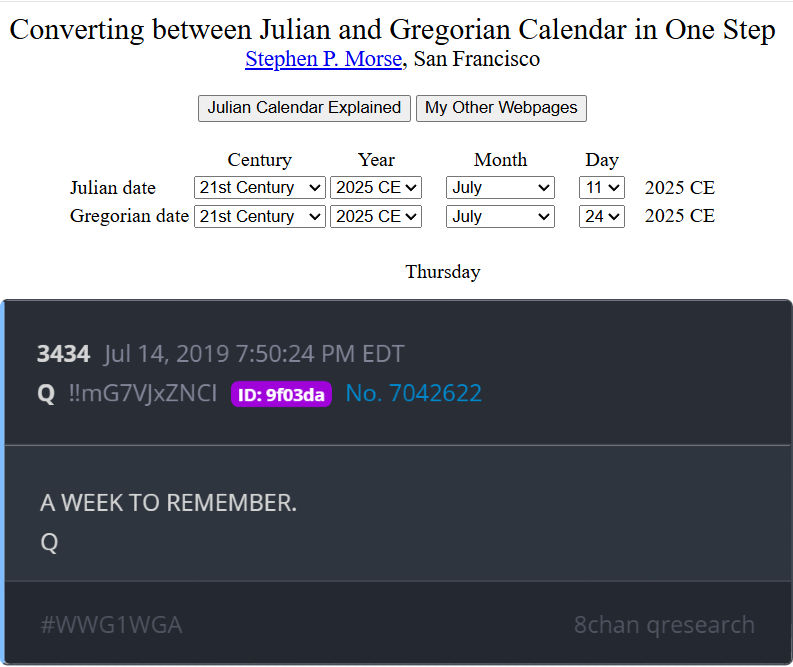Viewport: 793px width, 667px height.
Task: Click the 8chan qresearch source label
Action: coord(664,626)
